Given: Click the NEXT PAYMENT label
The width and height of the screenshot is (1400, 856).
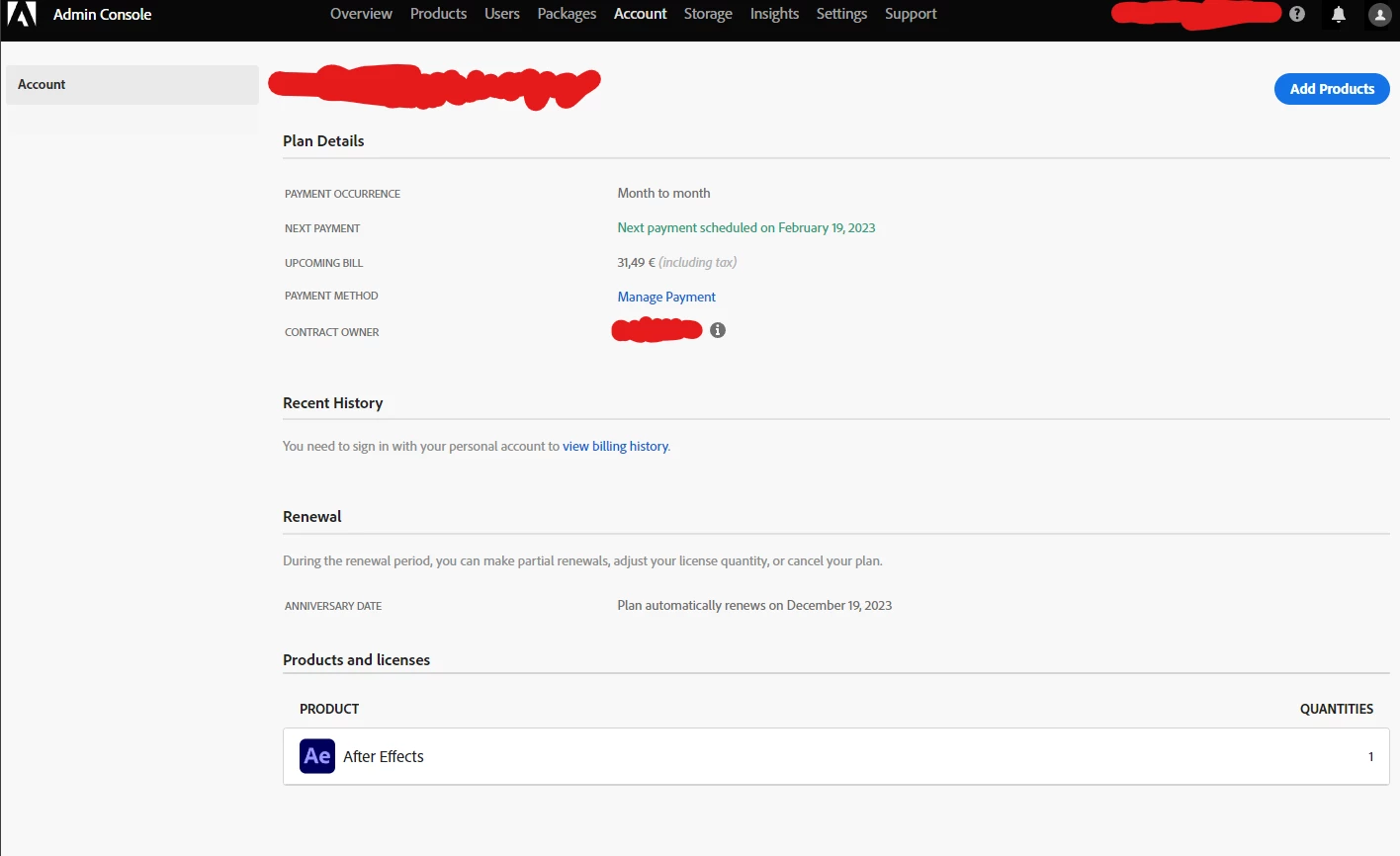Looking at the screenshot, I should [x=322, y=228].
